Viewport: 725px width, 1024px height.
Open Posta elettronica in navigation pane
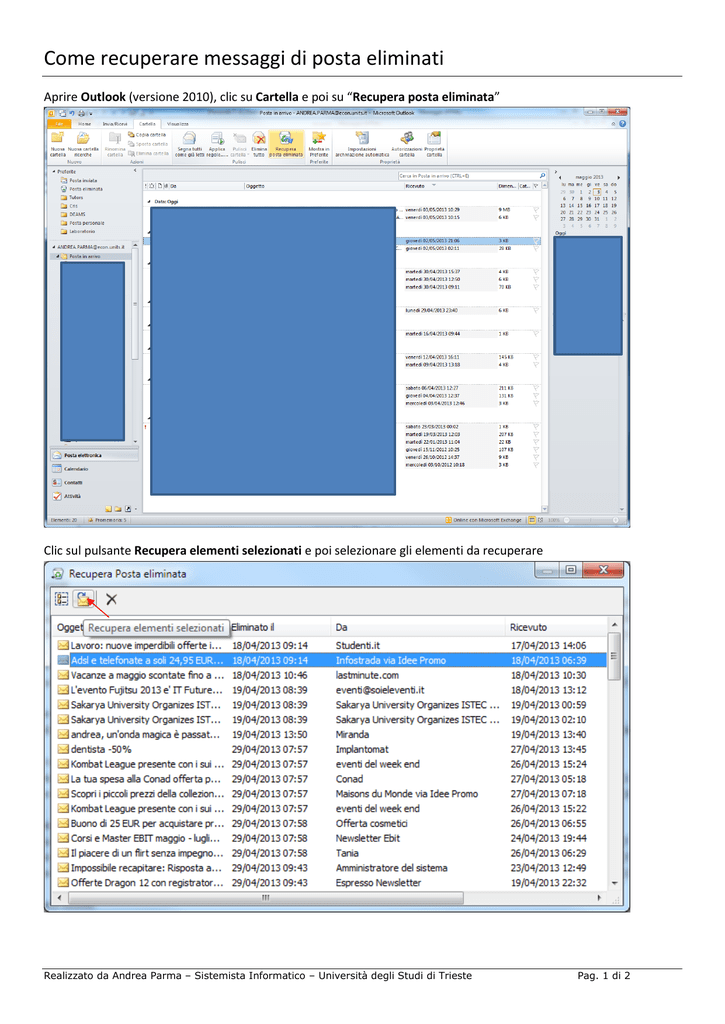point(95,455)
